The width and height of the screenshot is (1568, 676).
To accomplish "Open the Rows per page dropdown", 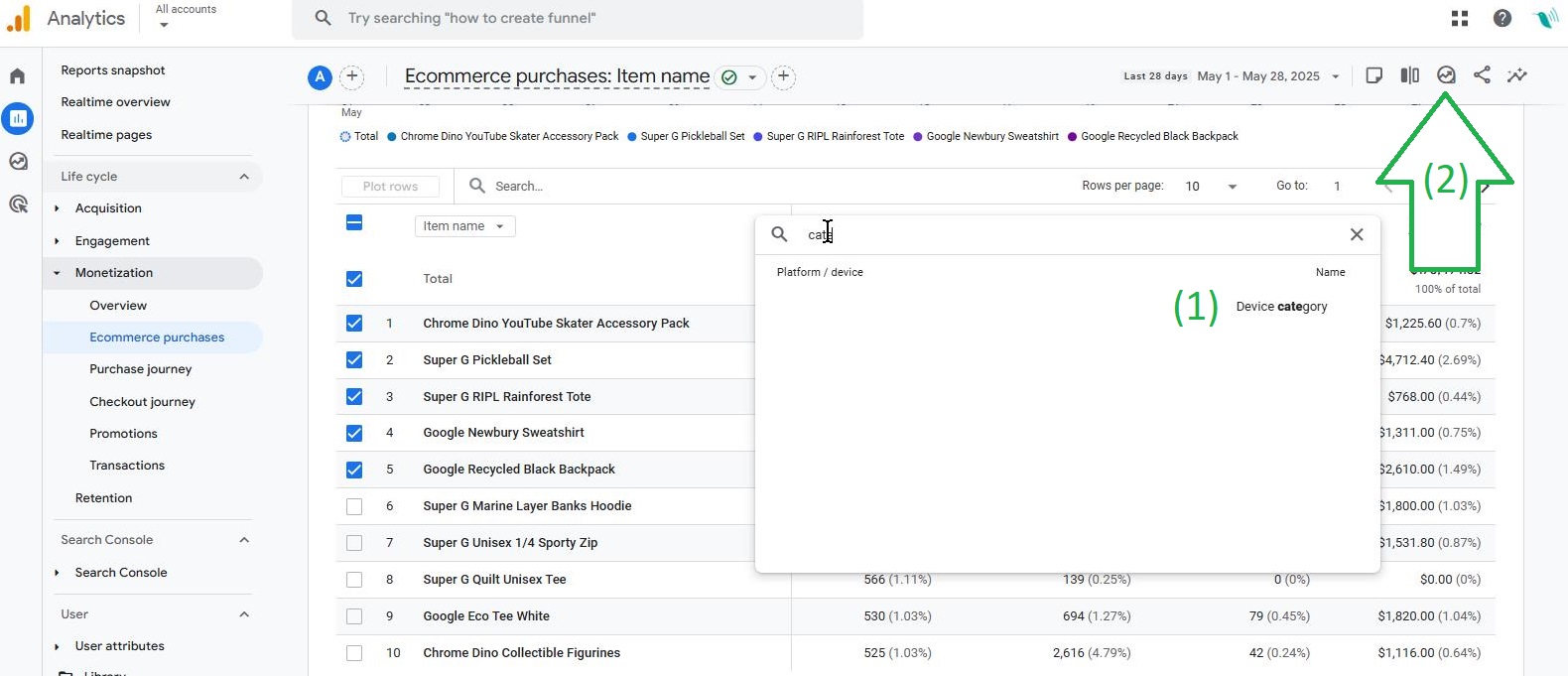I will [x=1212, y=187].
